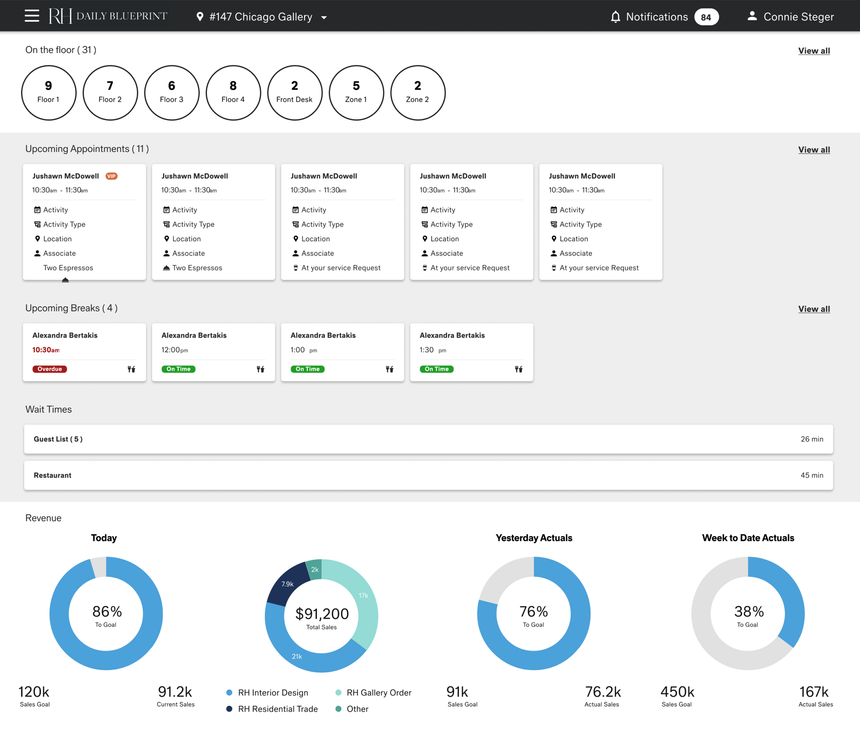This screenshot has width=860, height=743.
Task: Click the VIP badge on the first appointment
Action: (112, 176)
